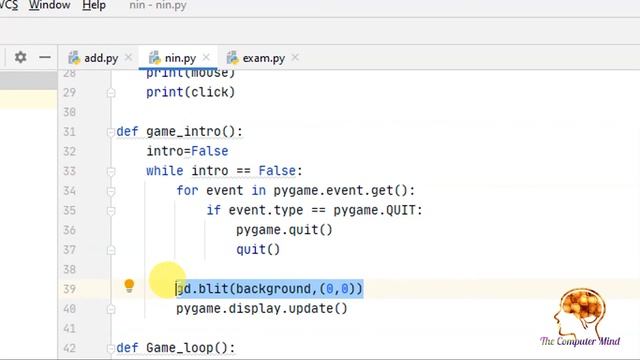Viewport: 640px width, 360px height.
Task: Click nin.py file icon in tab
Action: click(x=155, y=58)
